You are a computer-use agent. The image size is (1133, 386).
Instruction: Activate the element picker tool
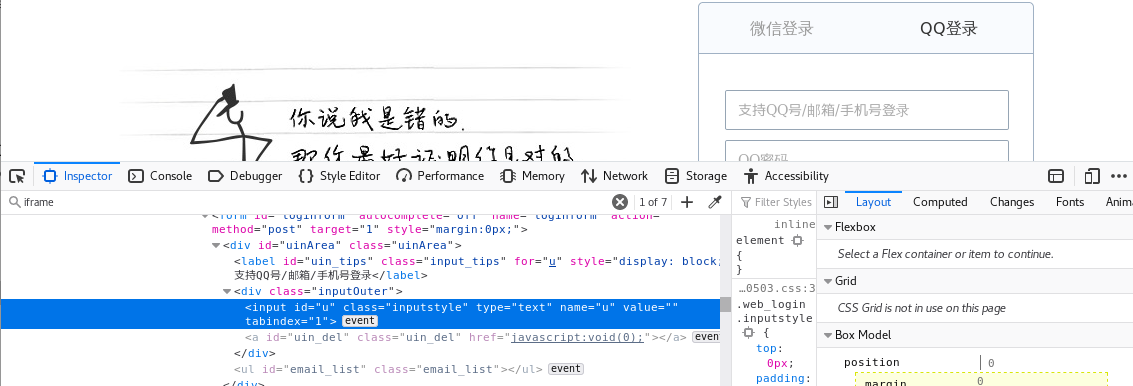coord(17,176)
